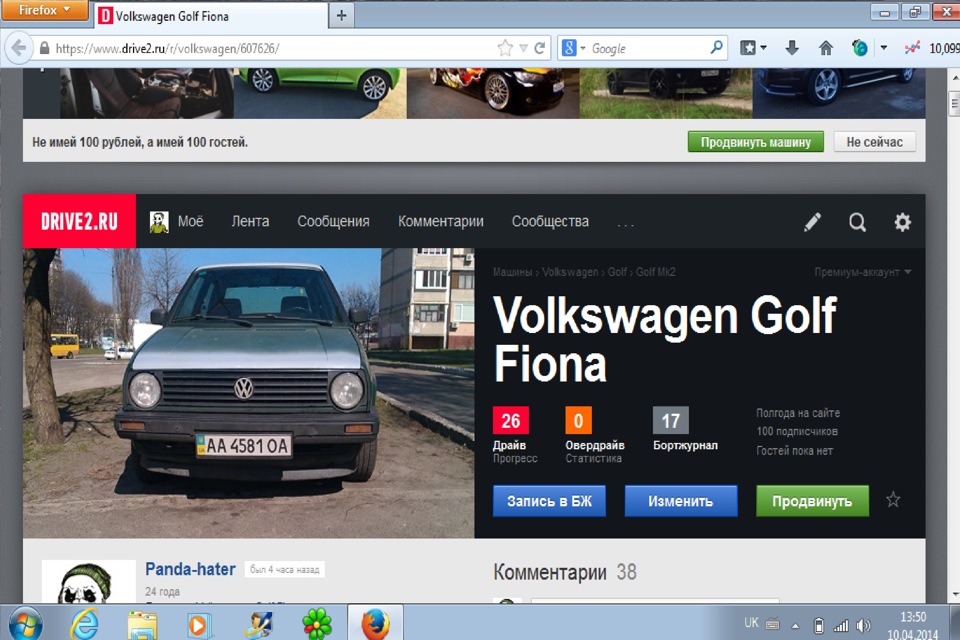Open the Сообщения menu item
Image resolution: width=960 pixels, height=640 pixels.
(x=333, y=221)
